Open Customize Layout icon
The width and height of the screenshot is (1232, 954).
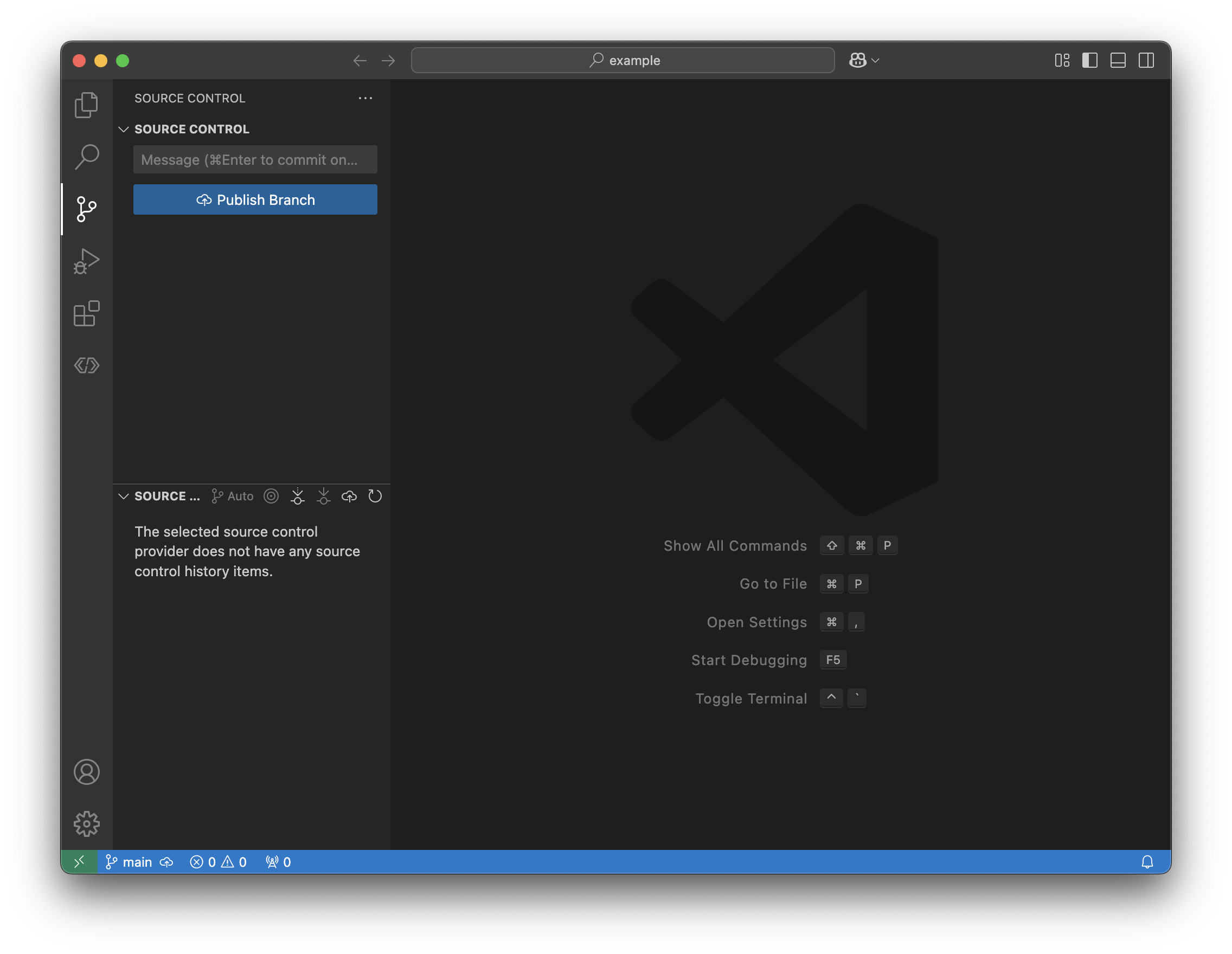coord(1062,60)
